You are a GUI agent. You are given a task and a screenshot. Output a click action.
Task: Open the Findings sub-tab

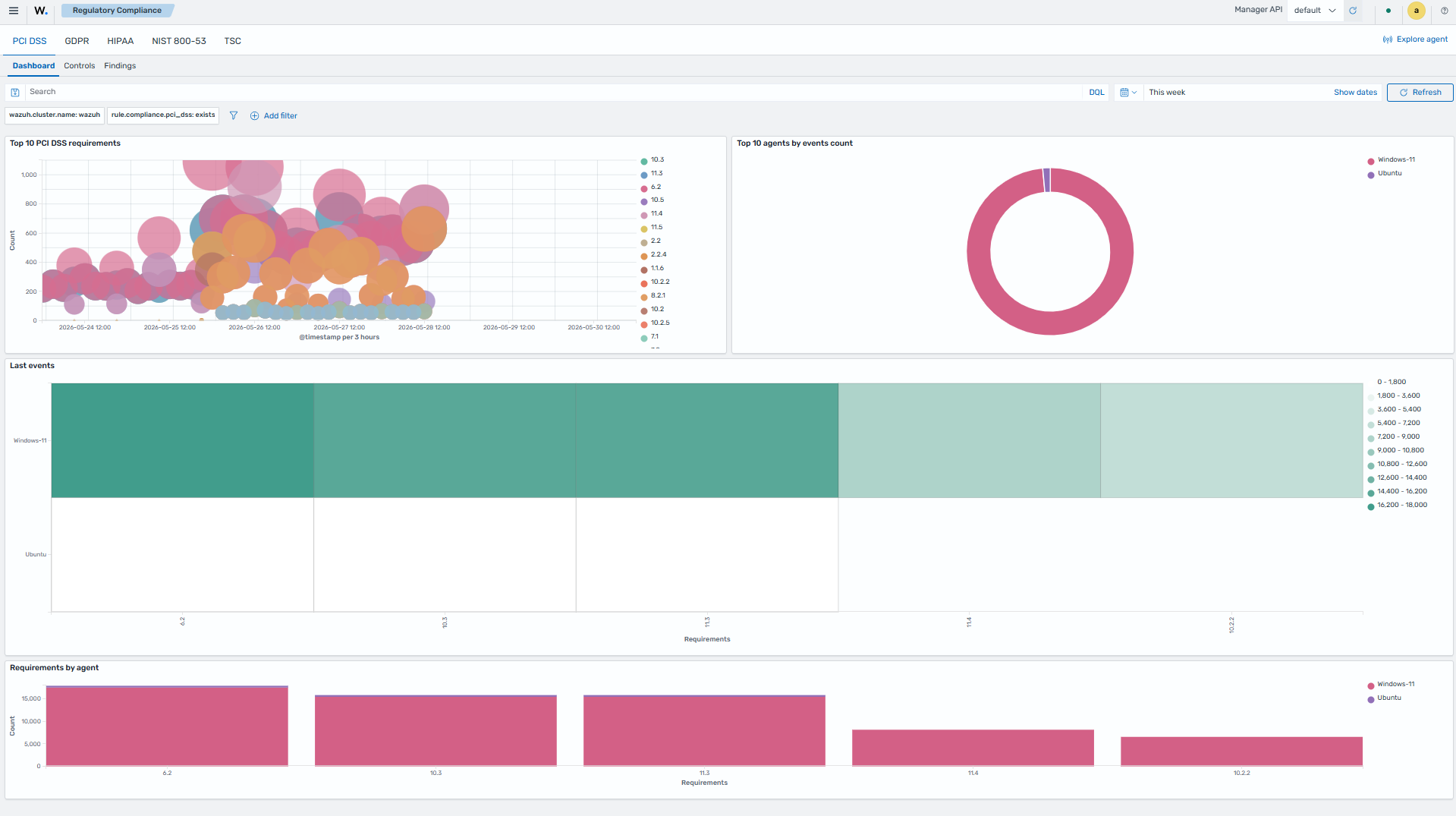120,66
